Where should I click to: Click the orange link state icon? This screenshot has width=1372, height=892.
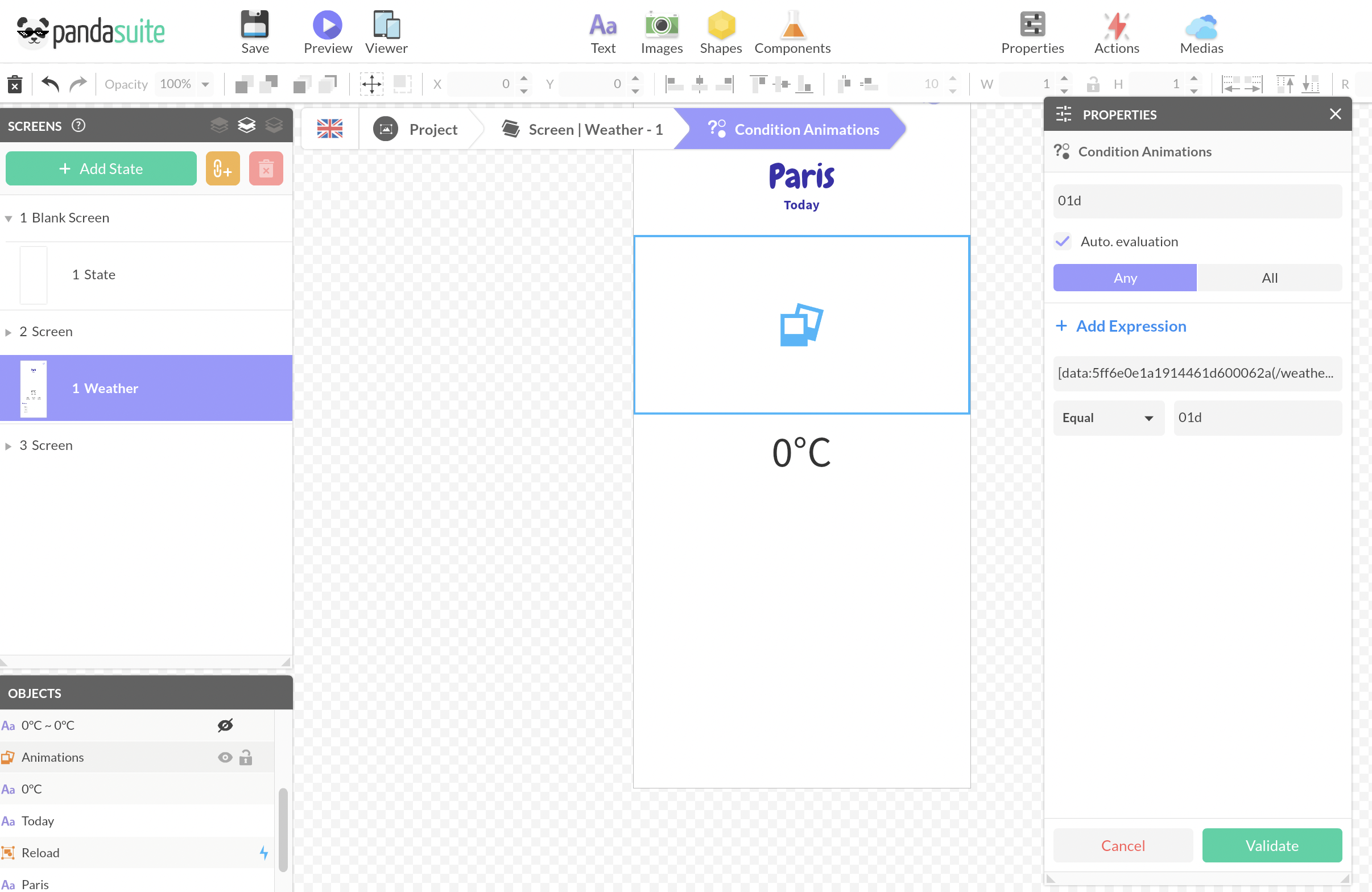click(x=222, y=168)
